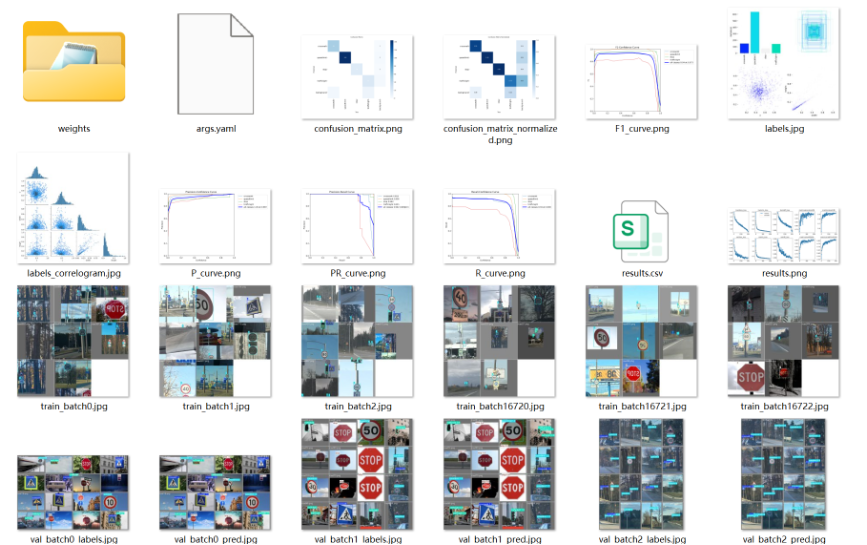Image resolution: width=867 pixels, height=545 pixels.
Task: Select the val_batch0_labels.jpg thumbnail
Action: (x=73, y=492)
